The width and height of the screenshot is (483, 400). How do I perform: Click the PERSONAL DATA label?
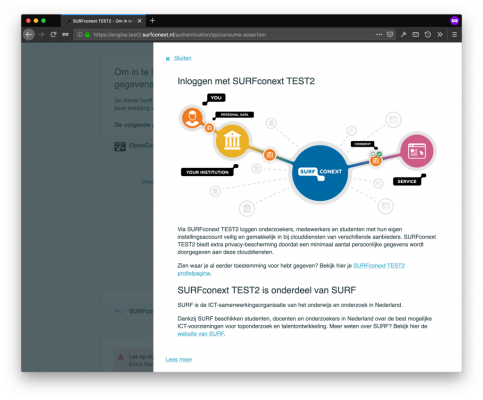pos(234,115)
